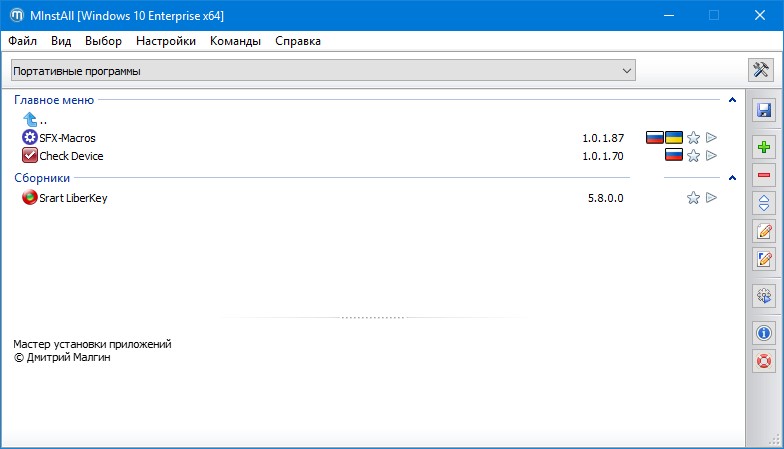This screenshot has width=784, height=449.
Task: Toggle favorite star for SFX-Macros
Action: click(693, 138)
